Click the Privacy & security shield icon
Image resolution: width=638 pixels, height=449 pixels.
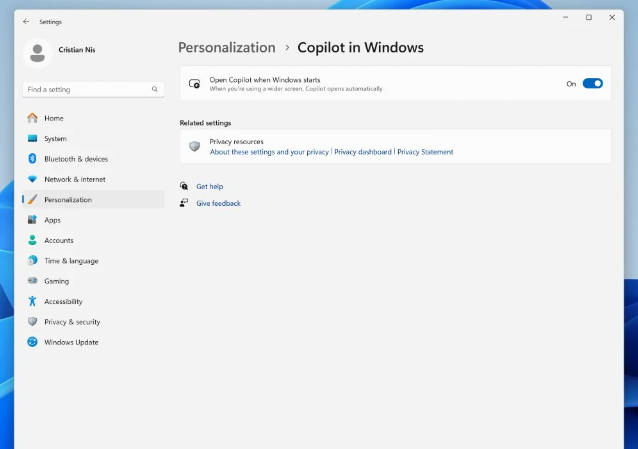click(33, 322)
